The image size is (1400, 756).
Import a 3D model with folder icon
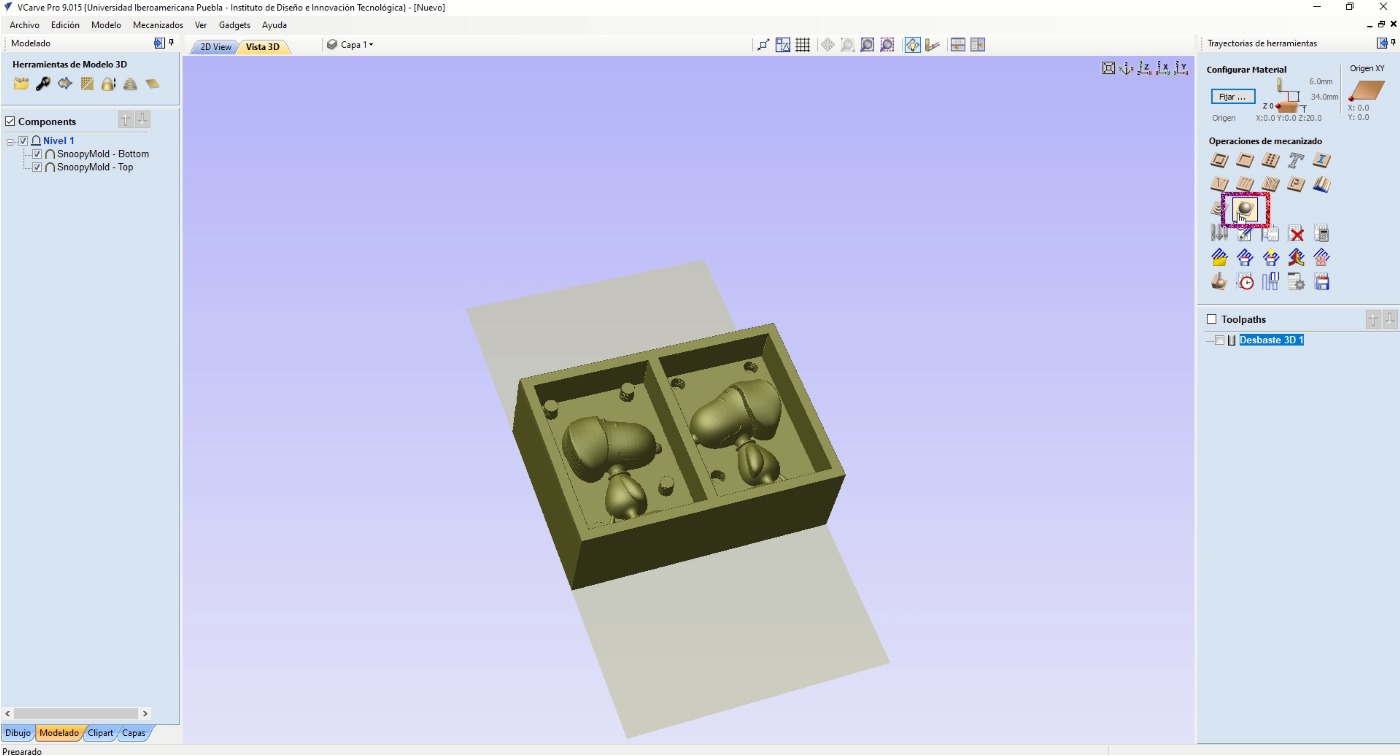click(x=21, y=84)
